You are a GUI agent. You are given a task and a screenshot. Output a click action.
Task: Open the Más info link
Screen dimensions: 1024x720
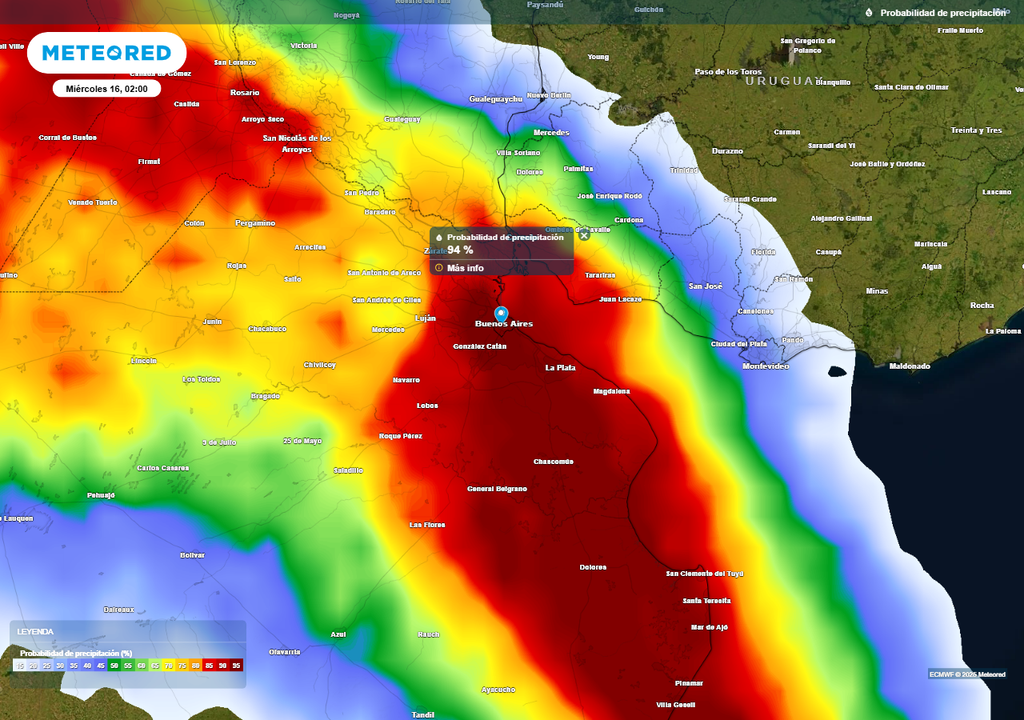tap(465, 268)
